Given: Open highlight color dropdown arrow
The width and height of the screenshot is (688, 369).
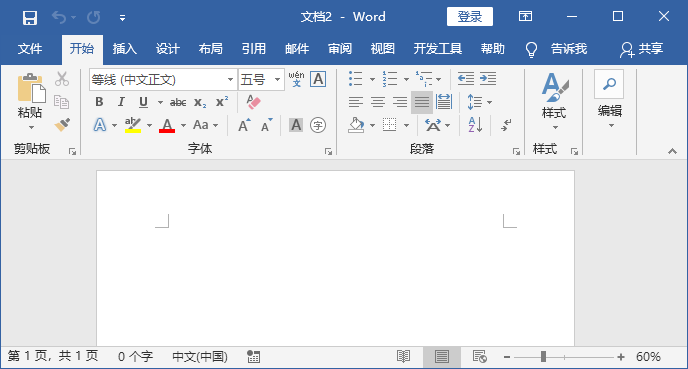Looking at the screenshot, I should pos(149,125).
